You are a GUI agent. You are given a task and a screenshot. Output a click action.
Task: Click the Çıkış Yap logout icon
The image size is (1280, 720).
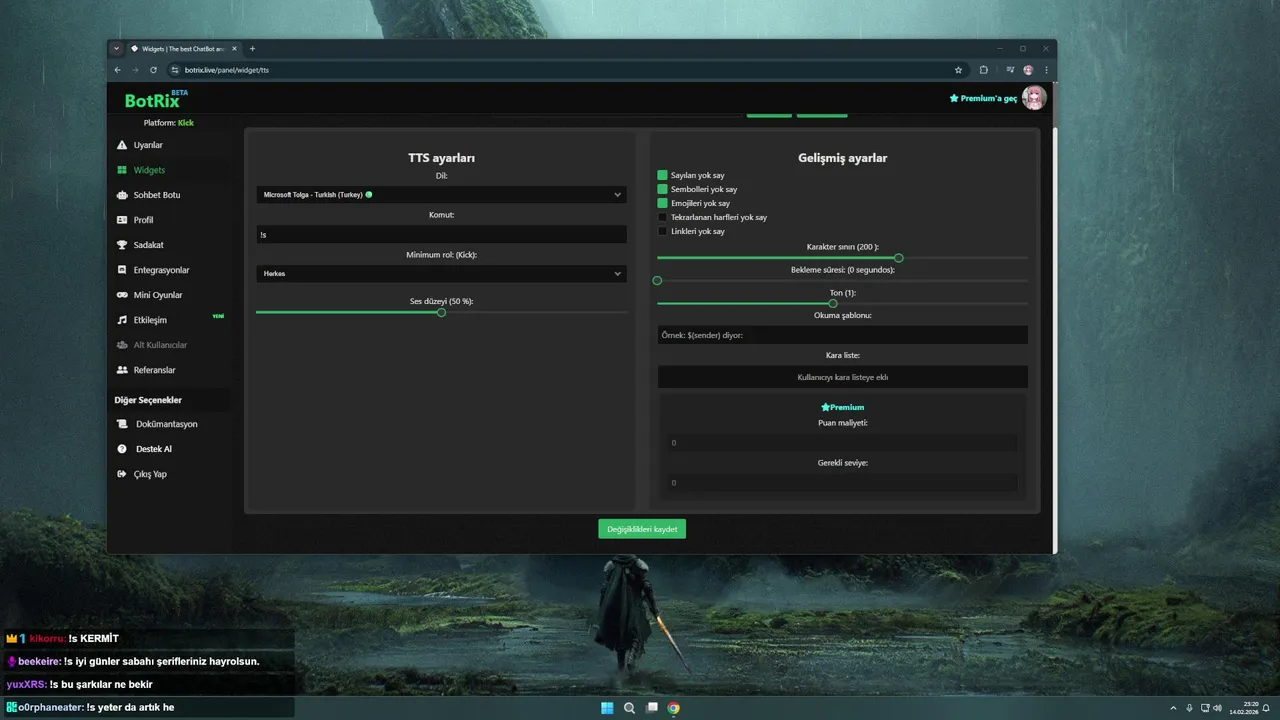click(x=122, y=474)
